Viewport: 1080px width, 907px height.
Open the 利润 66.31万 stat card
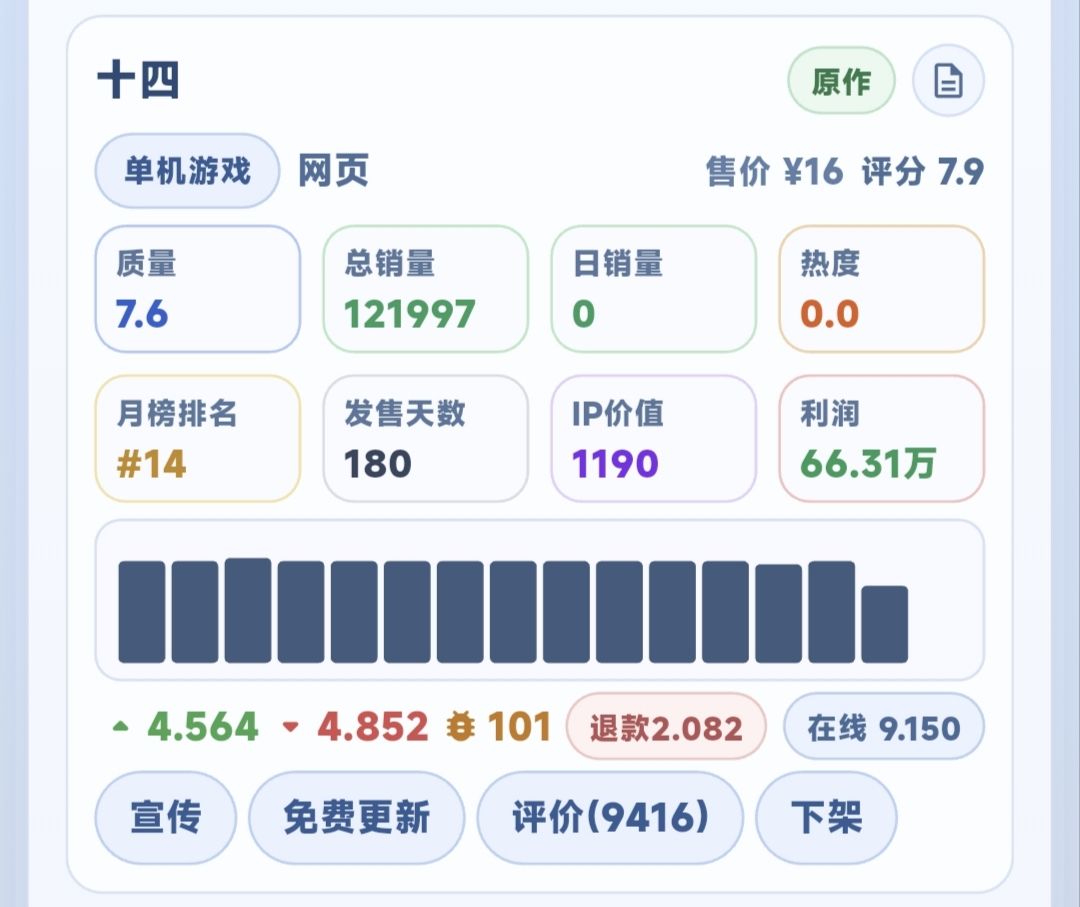[x=882, y=439]
